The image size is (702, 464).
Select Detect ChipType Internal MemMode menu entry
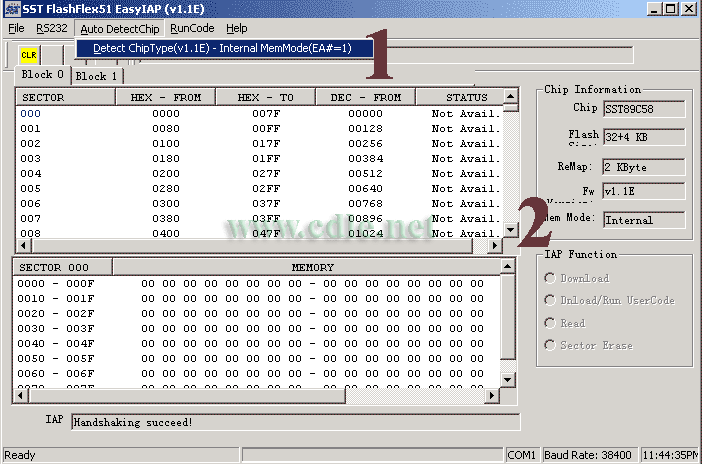point(222,48)
